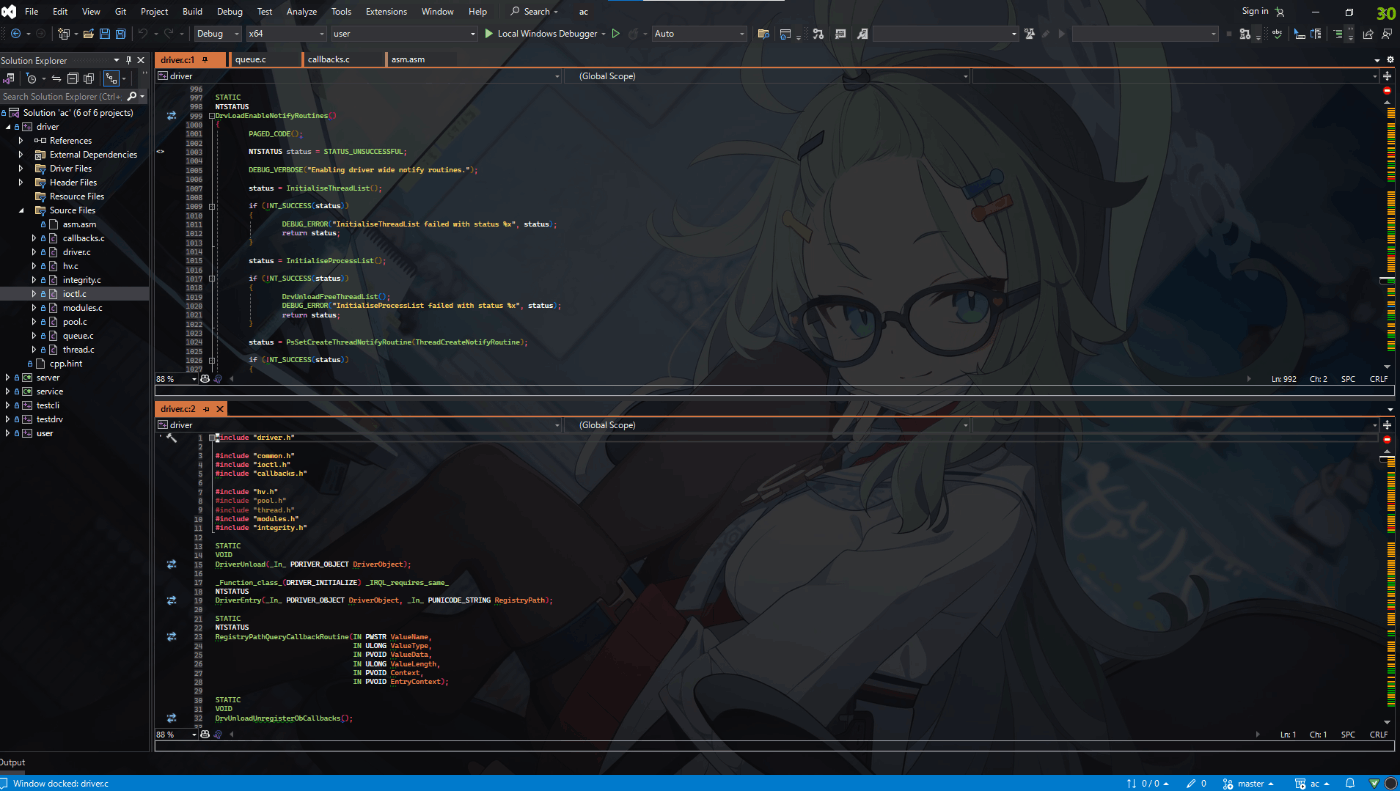This screenshot has height=791, width=1400.
Task: Open the Git menu
Action: [x=120, y=12]
